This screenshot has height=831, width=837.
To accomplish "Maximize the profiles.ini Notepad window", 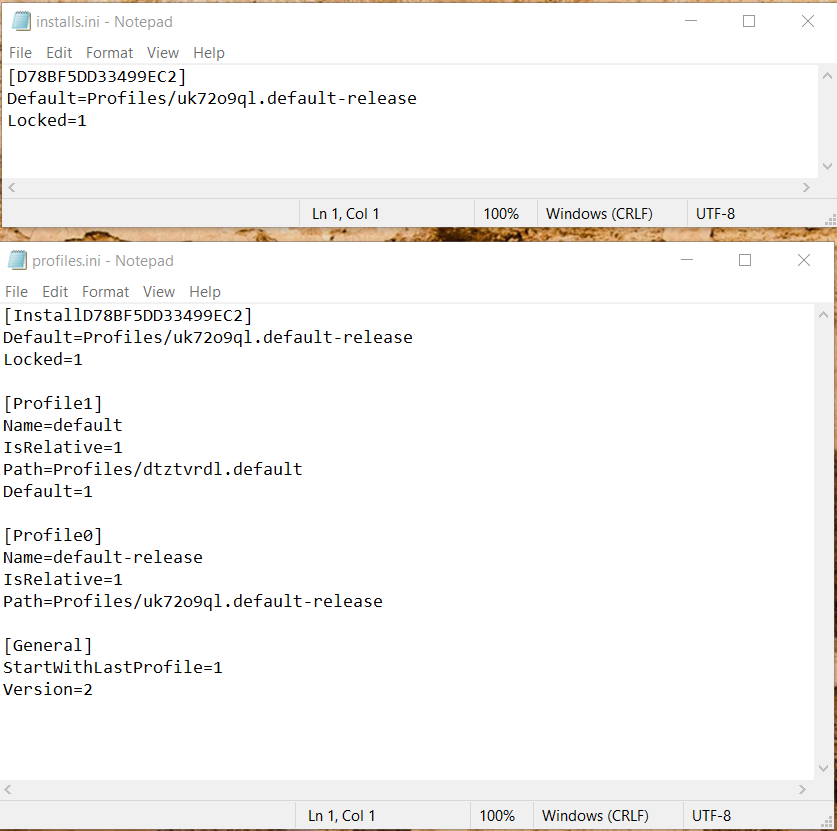I will 745,261.
